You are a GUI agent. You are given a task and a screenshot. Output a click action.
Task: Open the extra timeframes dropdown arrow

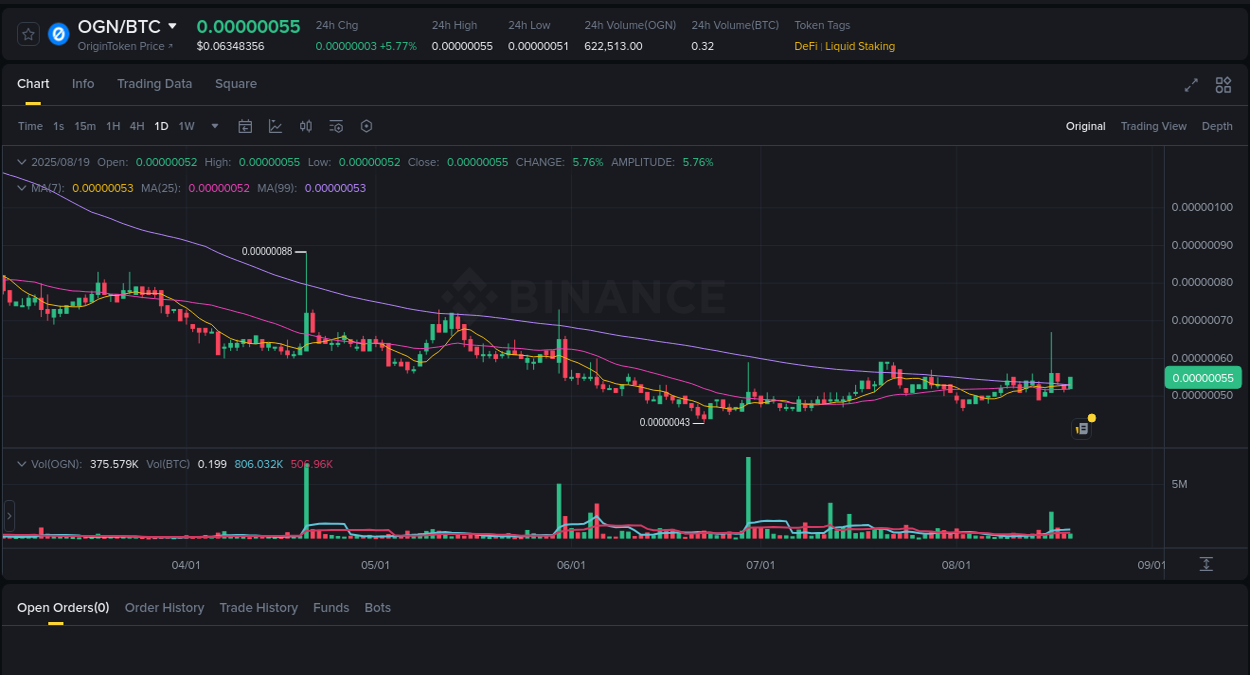tap(214, 126)
